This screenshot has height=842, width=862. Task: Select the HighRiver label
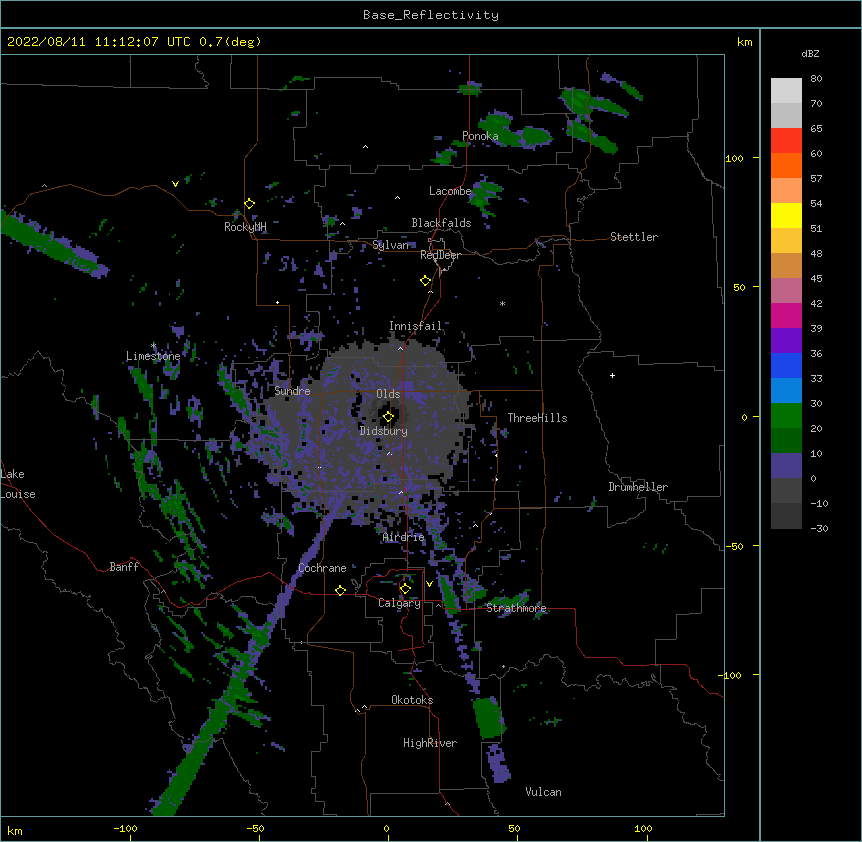pyautogui.click(x=430, y=743)
